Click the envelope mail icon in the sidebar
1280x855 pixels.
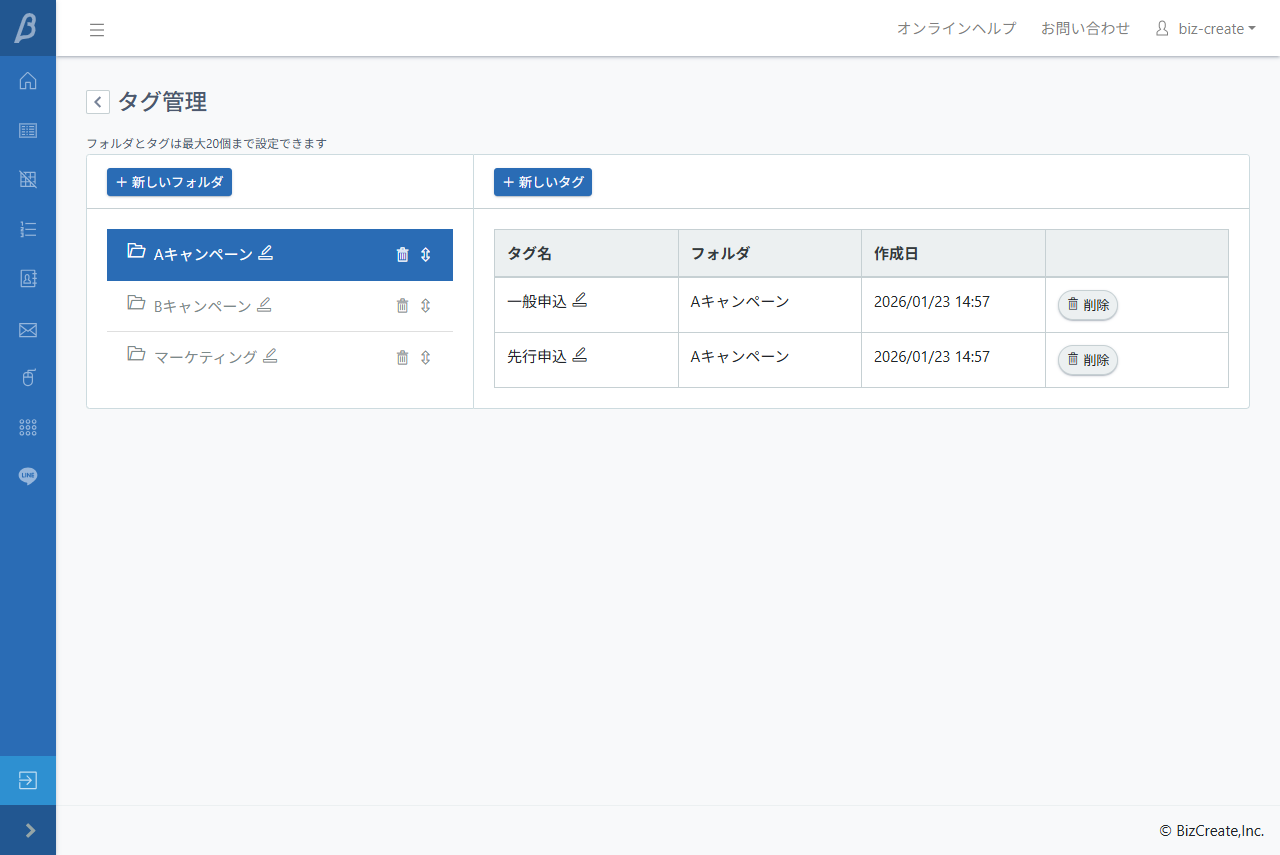(27, 328)
